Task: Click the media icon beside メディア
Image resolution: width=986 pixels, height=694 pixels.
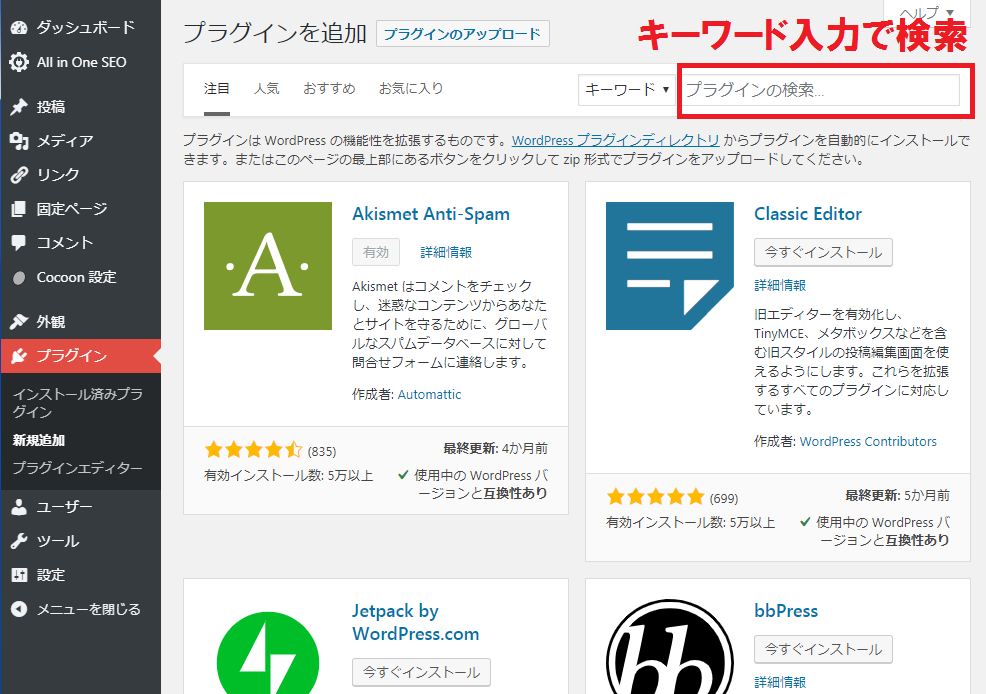Action: (x=19, y=141)
